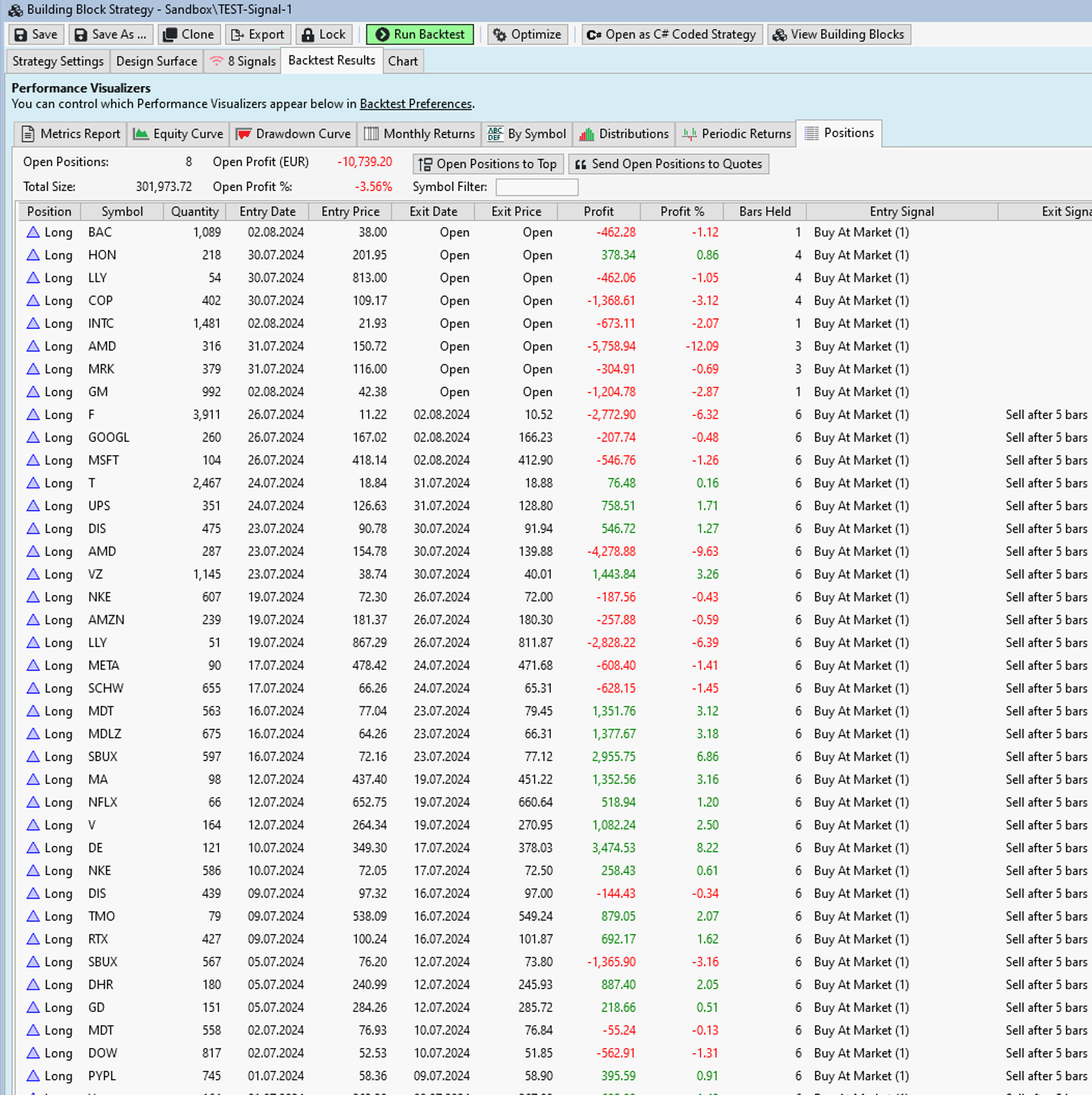The image size is (1092, 1095).
Task: Open the Optimize button
Action: tap(527, 35)
